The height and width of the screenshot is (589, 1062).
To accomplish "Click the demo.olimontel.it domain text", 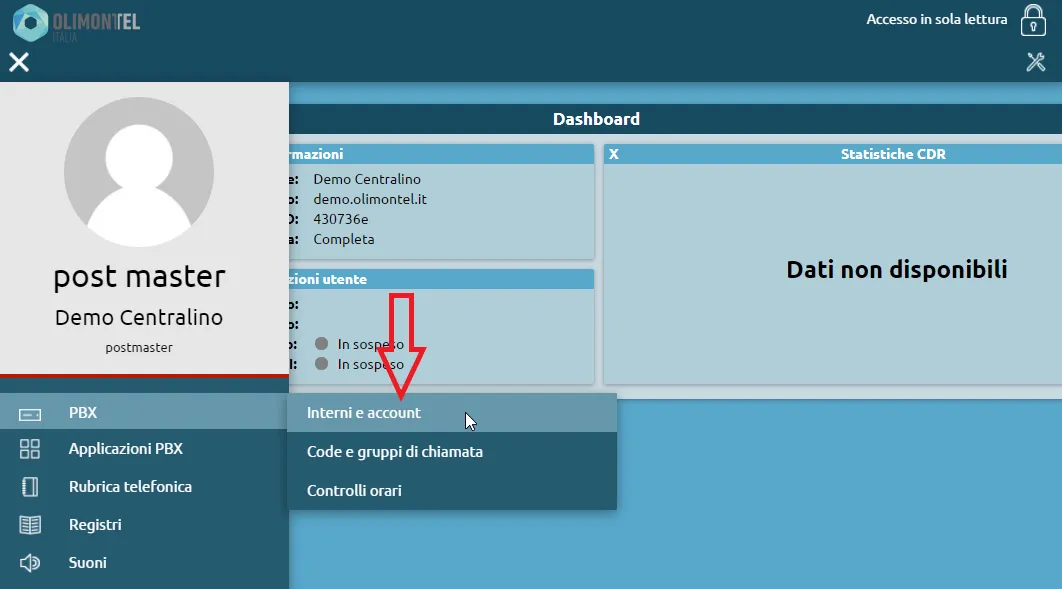I will point(370,199).
